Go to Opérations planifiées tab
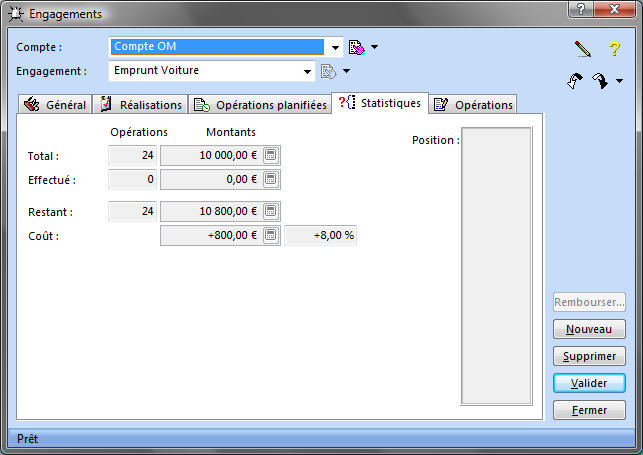This screenshot has height=455, width=643. (x=260, y=105)
